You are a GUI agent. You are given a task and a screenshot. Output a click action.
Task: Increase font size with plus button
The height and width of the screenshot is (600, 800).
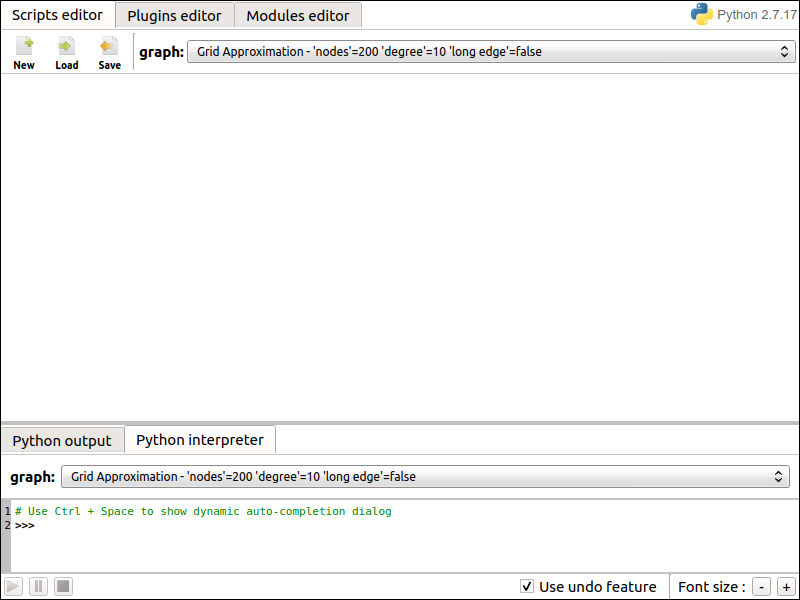[x=786, y=587]
